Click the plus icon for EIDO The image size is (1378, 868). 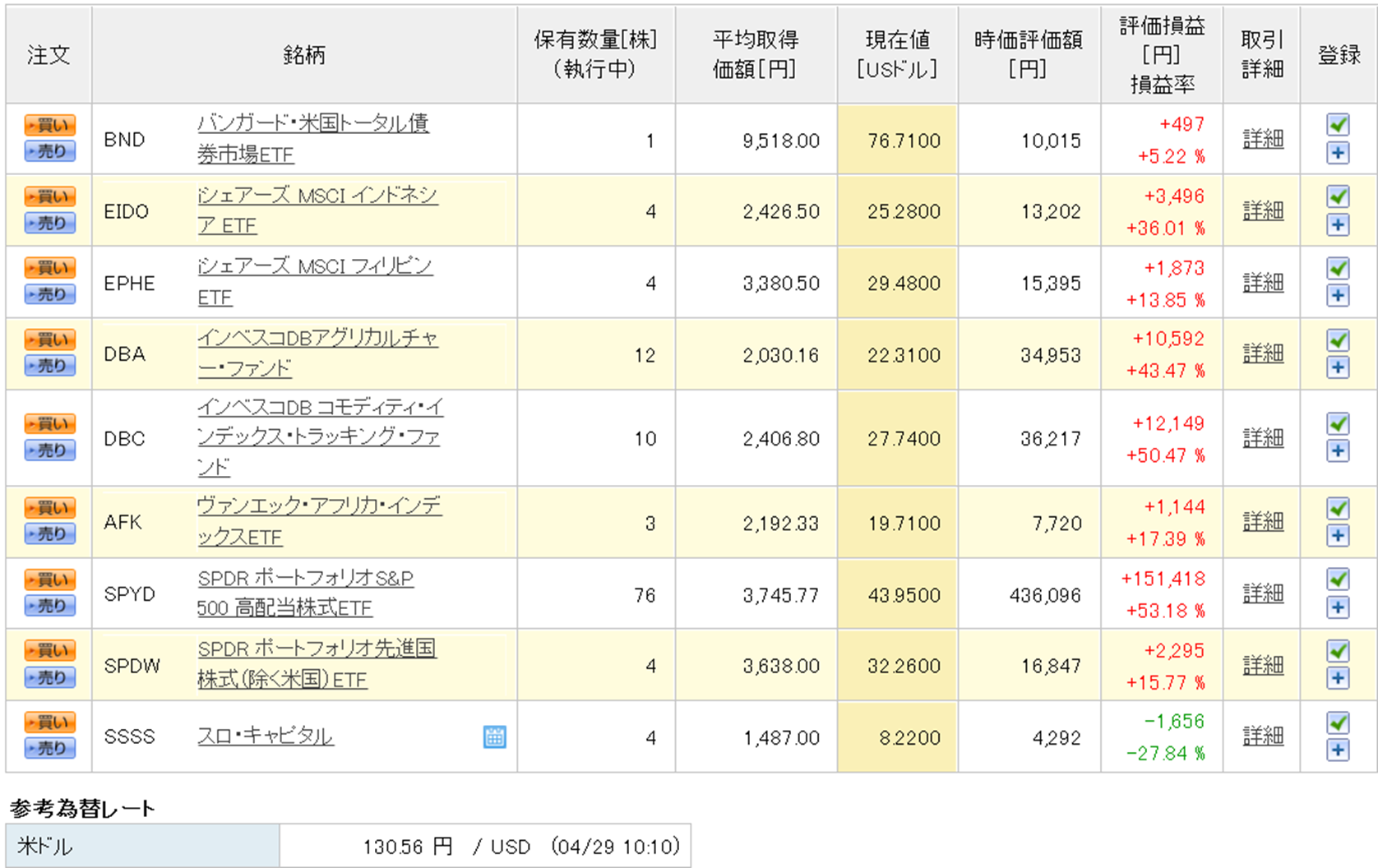point(1338,224)
